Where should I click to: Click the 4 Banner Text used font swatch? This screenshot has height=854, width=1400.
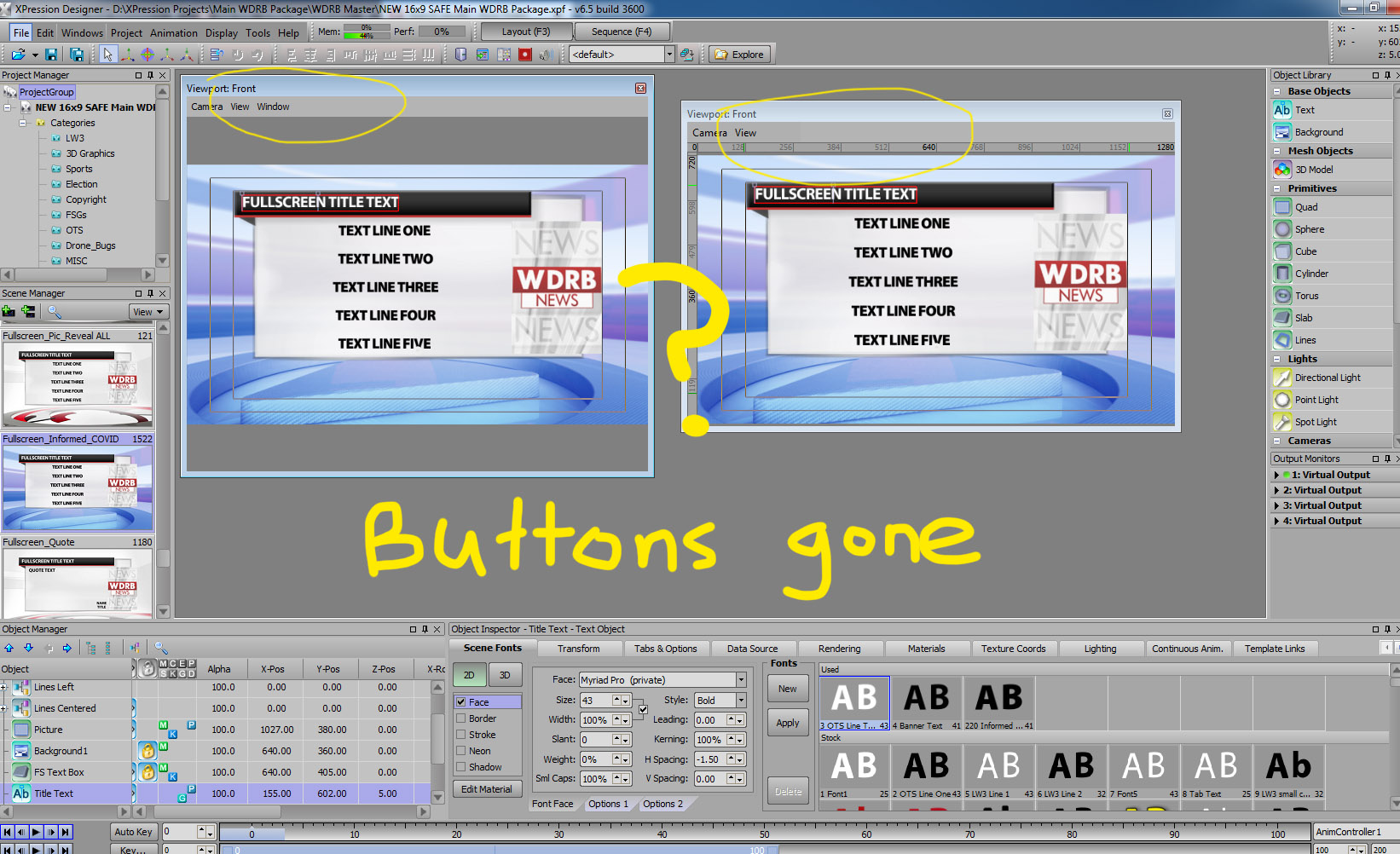click(x=927, y=704)
